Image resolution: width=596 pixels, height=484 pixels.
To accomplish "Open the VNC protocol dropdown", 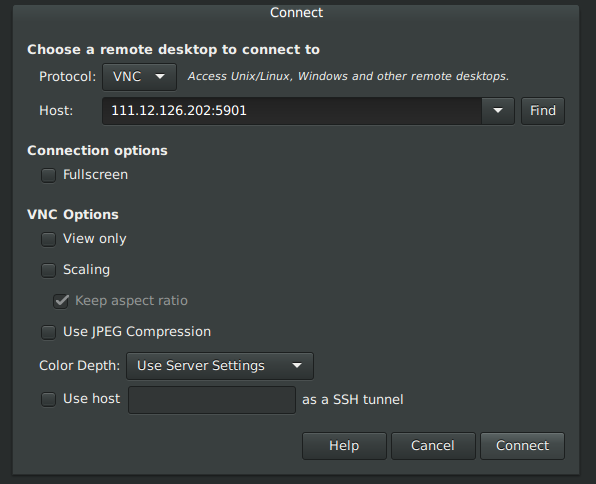I will (139, 77).
